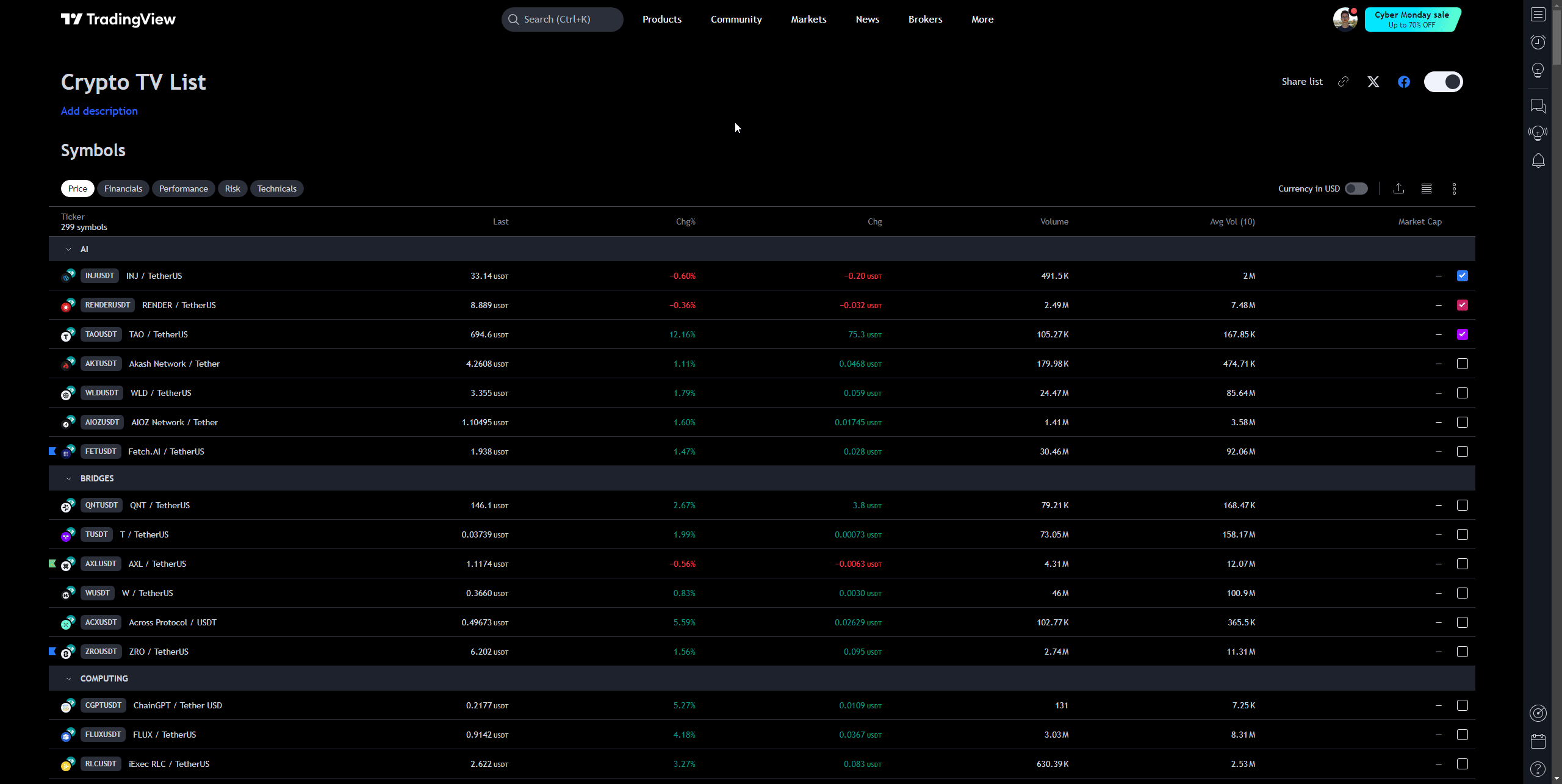Open the Brokers menu

[925, 20]
